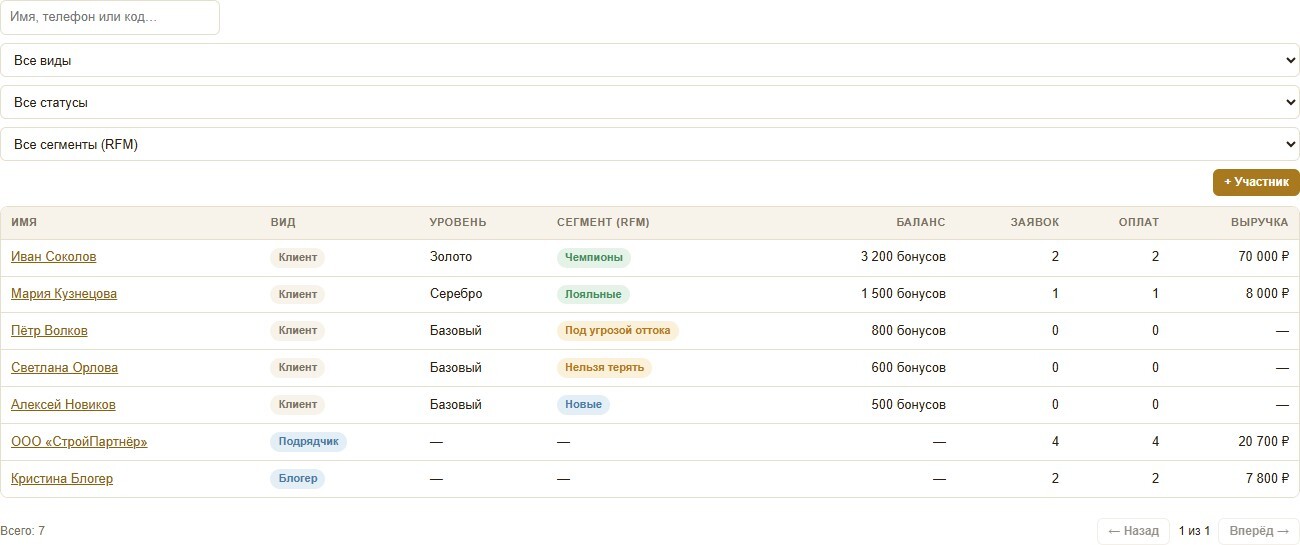Click the 'Новые' segment badge
Image resolution: width=1300 pixels, height=545 pixels.
coord(584,405)
